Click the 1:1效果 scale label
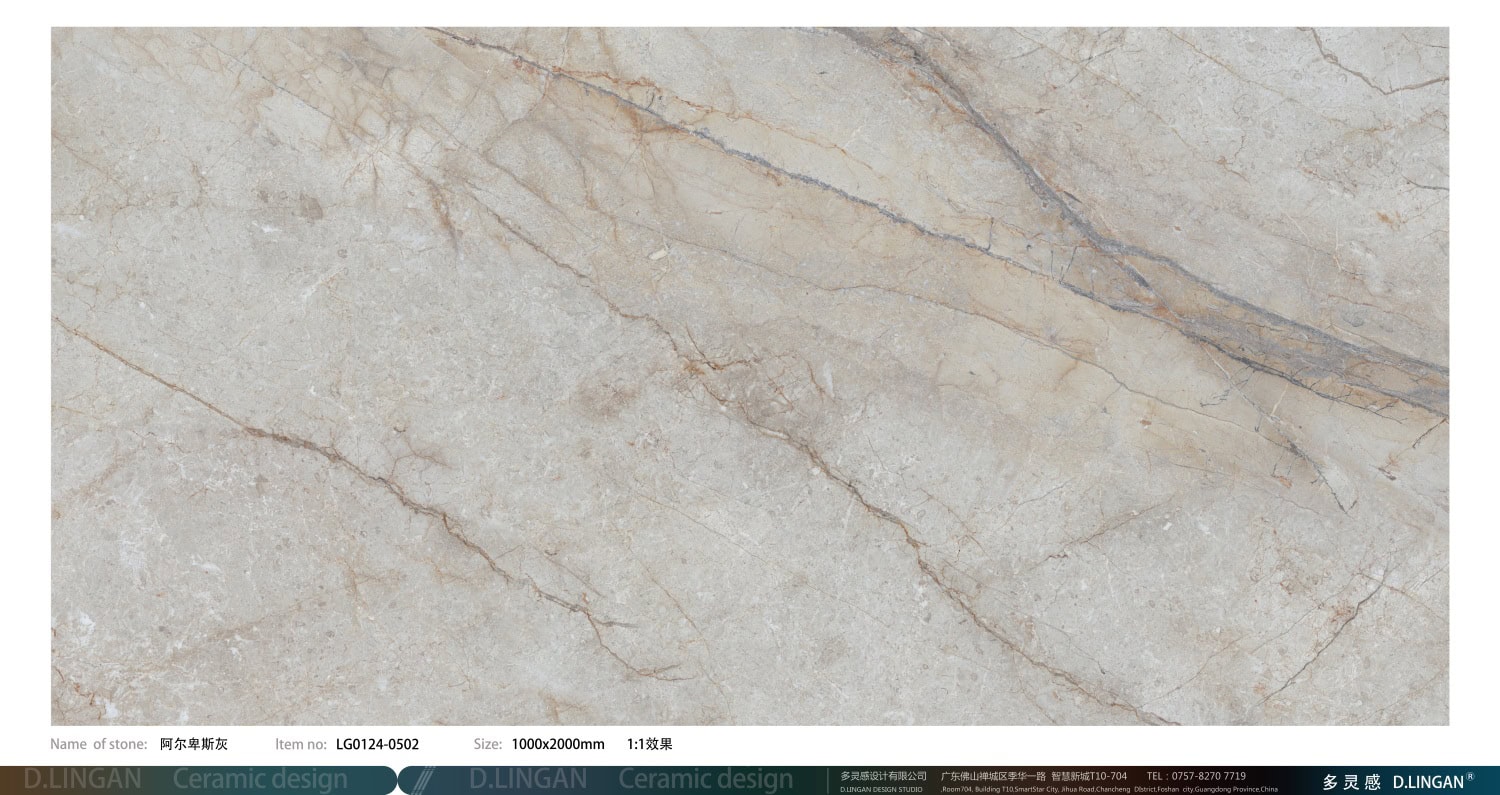This screenshot has width=1500, height=795. click(649, 744)
